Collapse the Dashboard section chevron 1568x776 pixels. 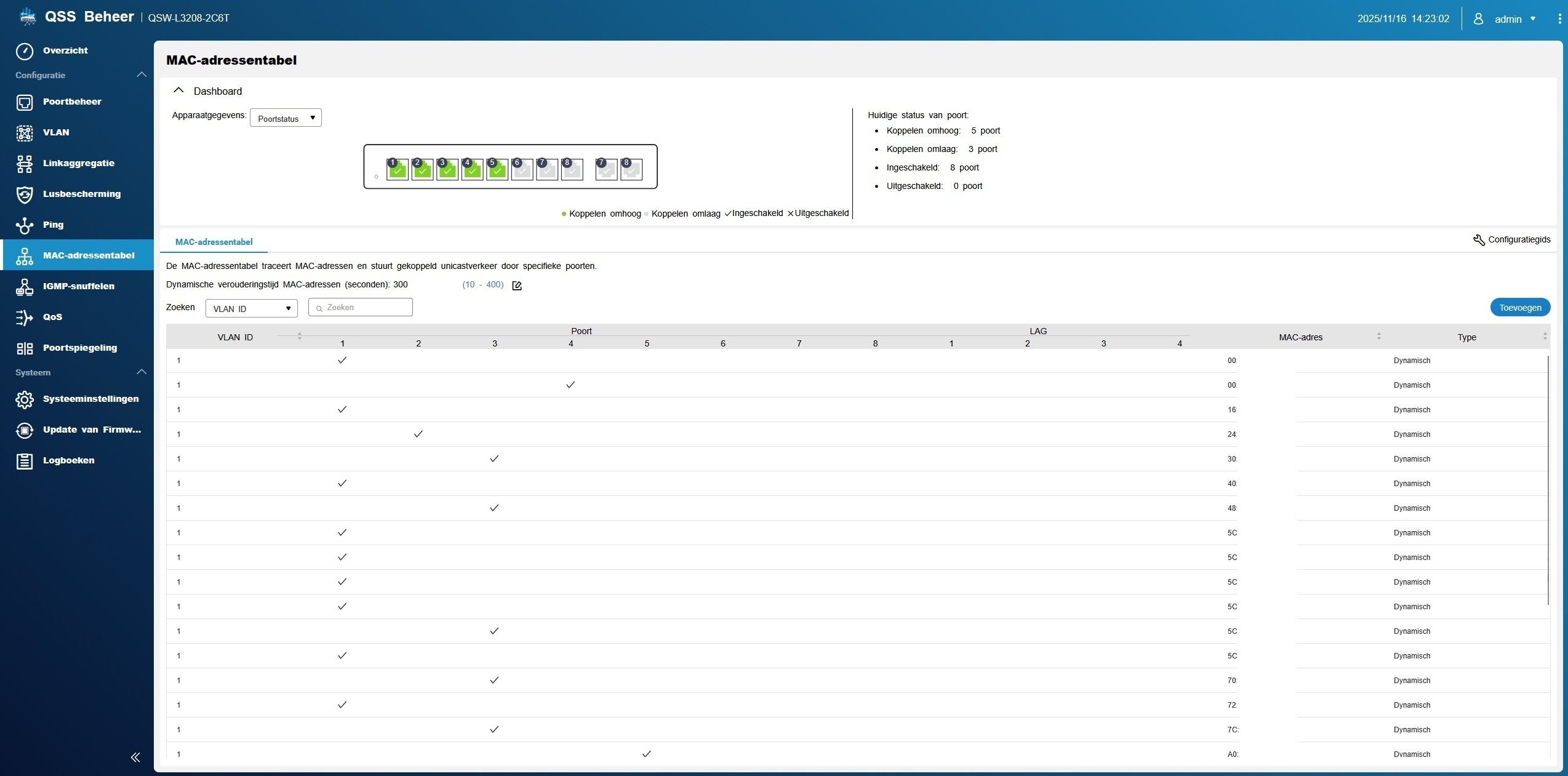tap(178, 90)
